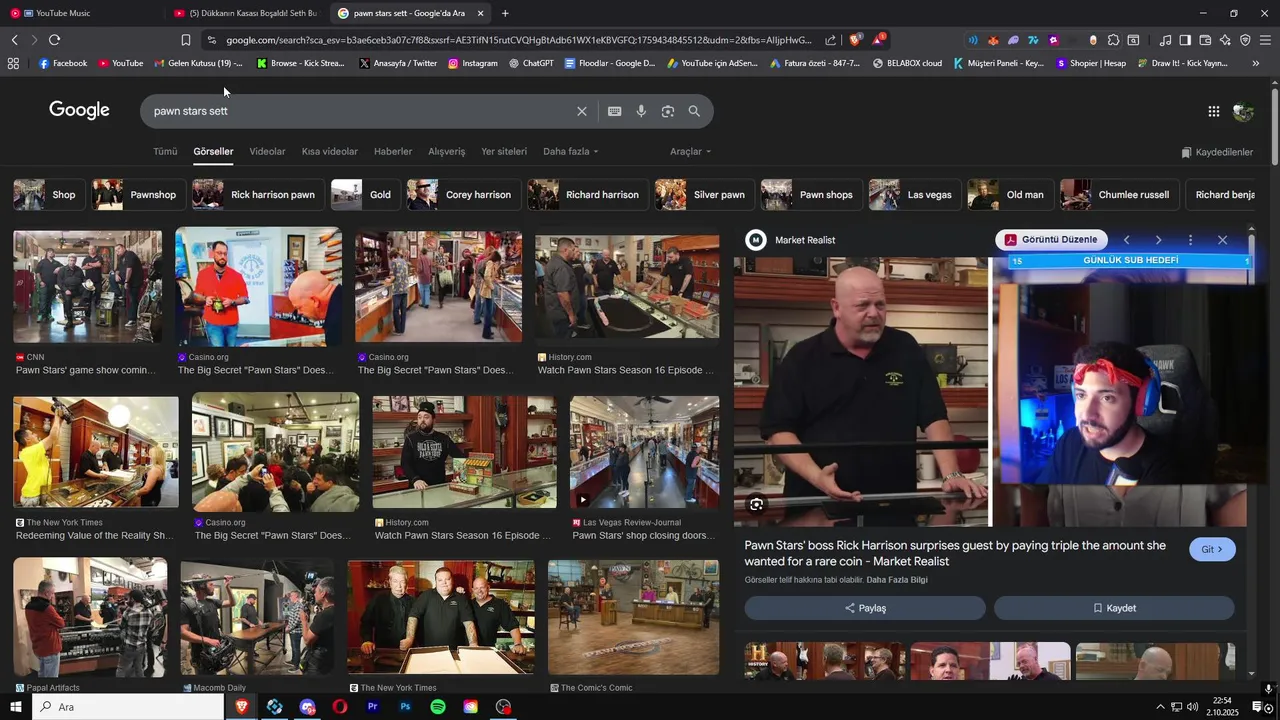Screen dimensions: 1280x720
Task: Open Brave Leo AI sparkle icon
Action: pos(1225,40)
